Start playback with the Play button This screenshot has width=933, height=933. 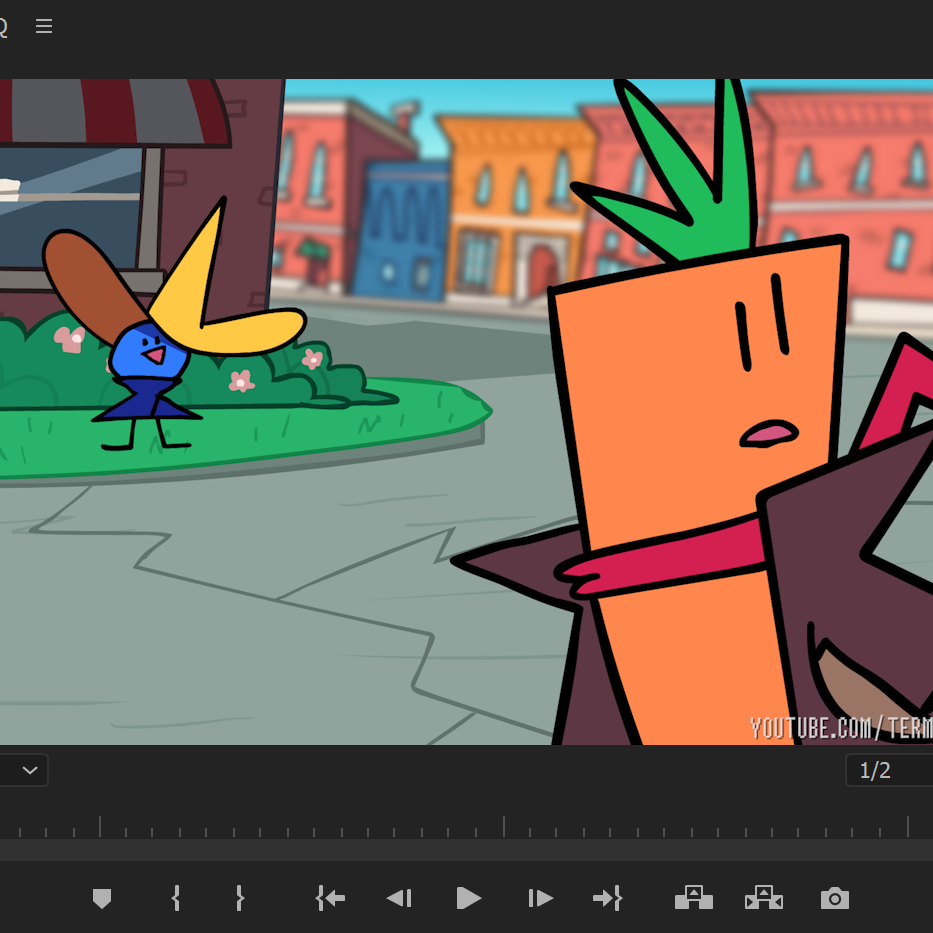[468, 898]
